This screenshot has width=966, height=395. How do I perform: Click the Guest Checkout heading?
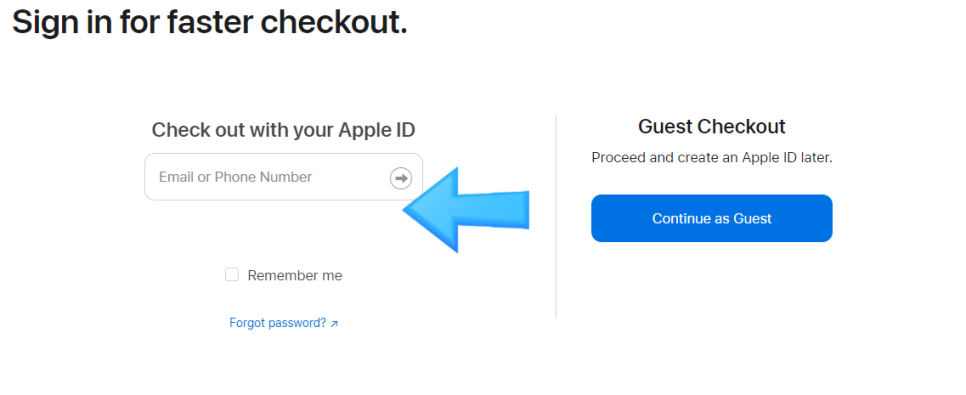click(712, 126)
